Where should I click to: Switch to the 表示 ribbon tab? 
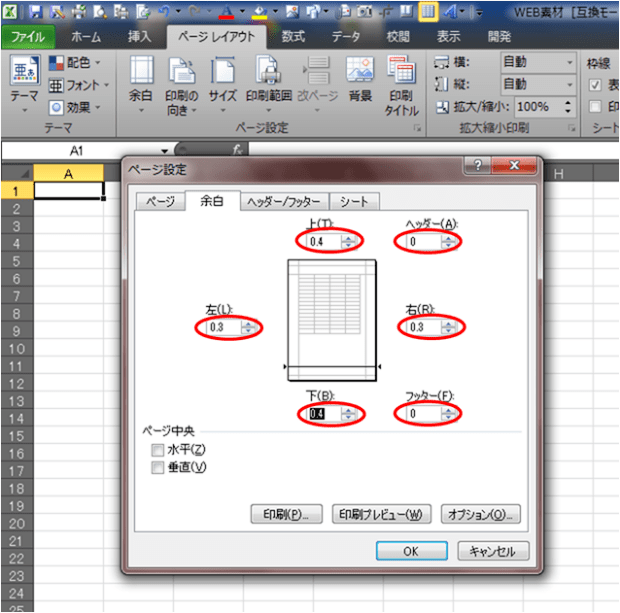point(448,37)
